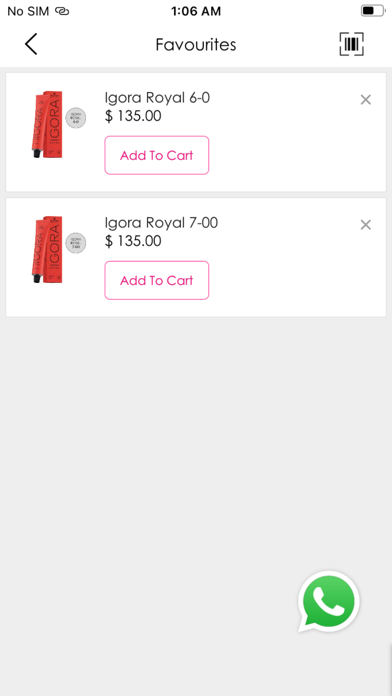This screenshot has height=696, width=392.
Task: Remove Igora Royal 6-0 from favourites
Action: pyautogui.click(x=366, y=100)
